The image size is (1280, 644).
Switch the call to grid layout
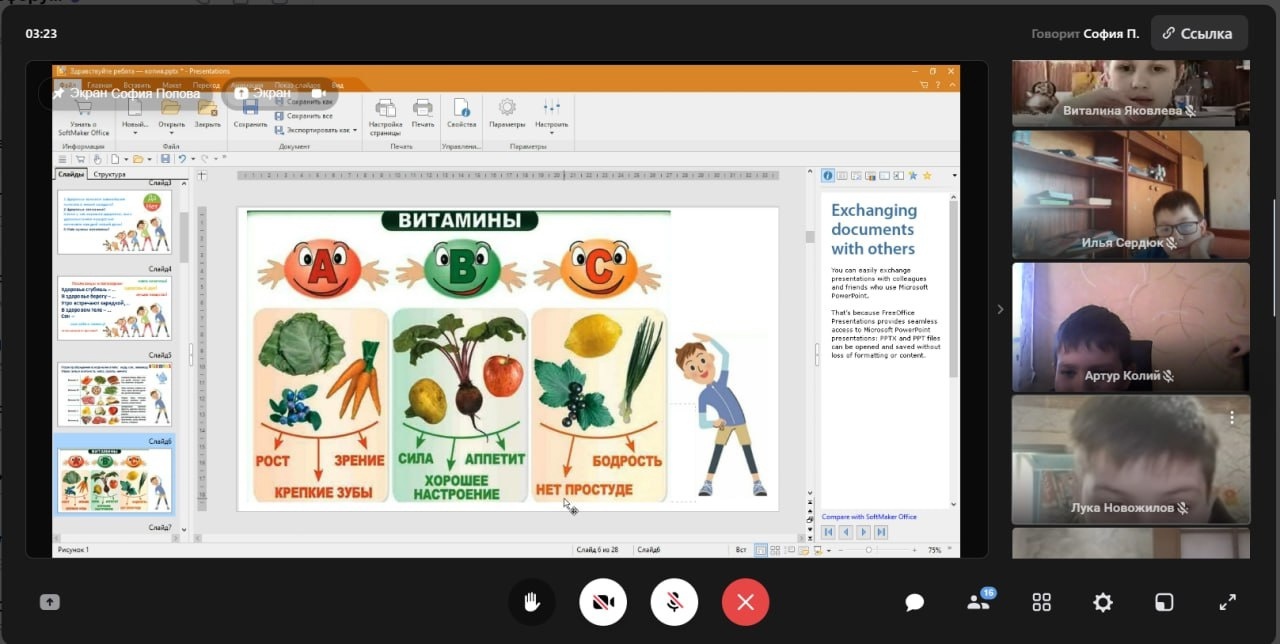[x=1041, y=602]
